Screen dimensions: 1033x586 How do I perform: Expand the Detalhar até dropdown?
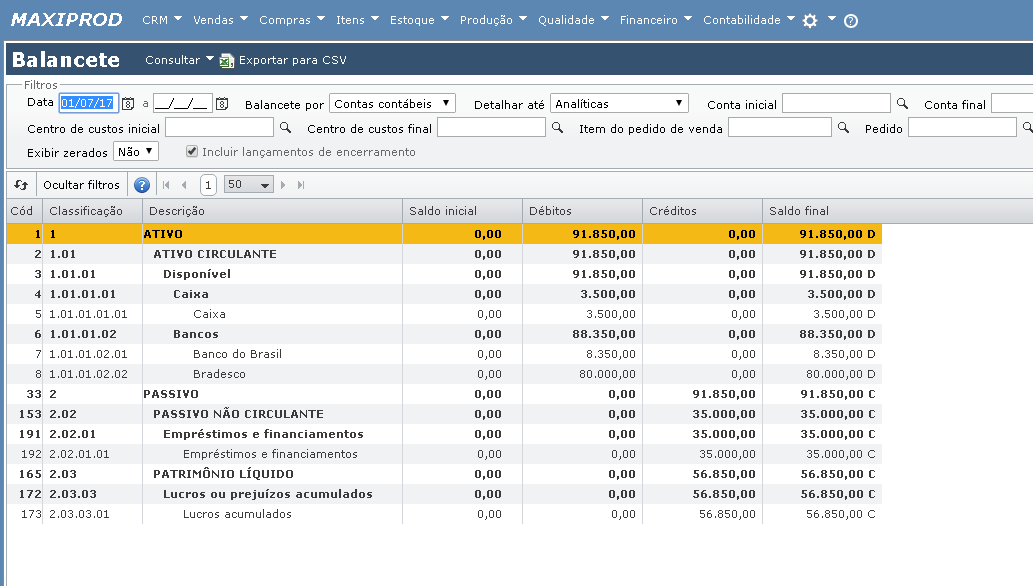619,104
